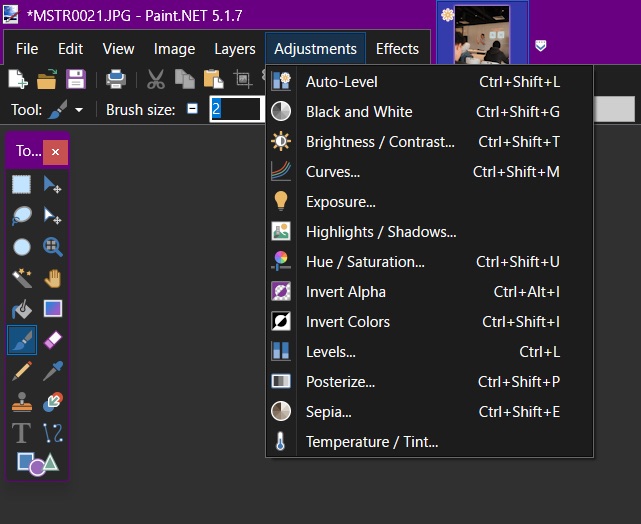641x524 pixels.
Task: Click the Paste clipboard icon
Action: (x=214, y=79)
